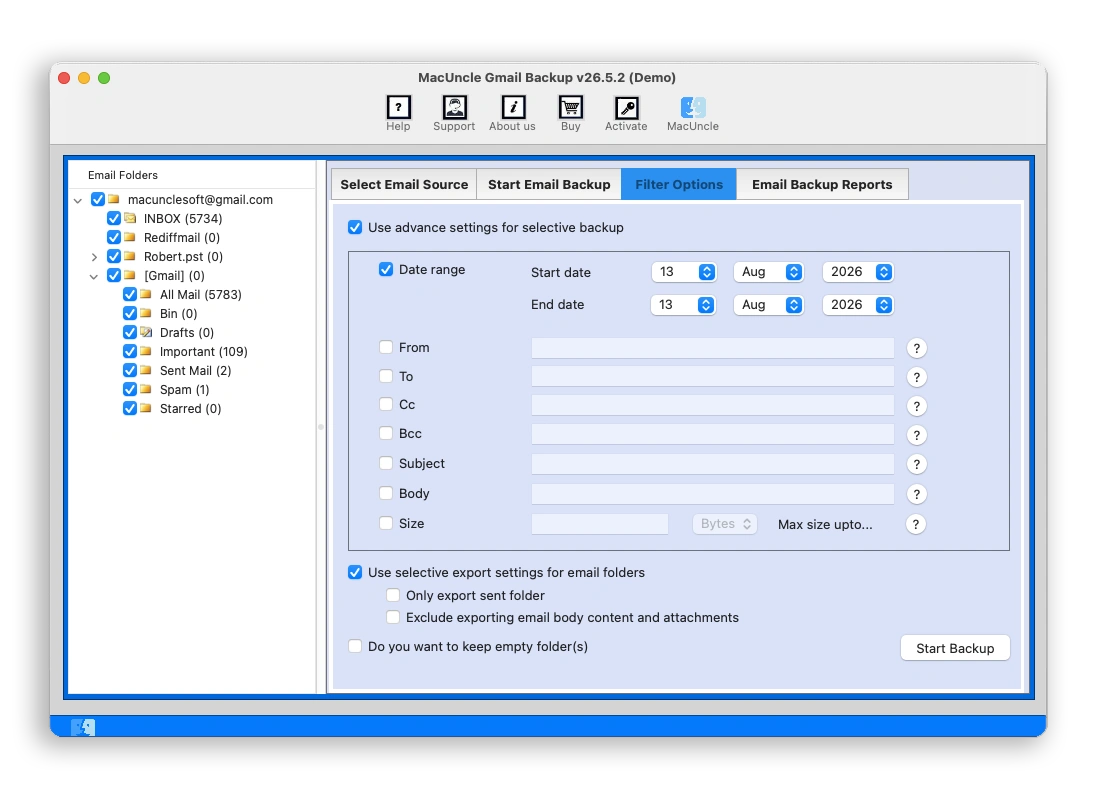Select the Sent Mail (2) folder row

pyautogui.click(x=195, y=370)
